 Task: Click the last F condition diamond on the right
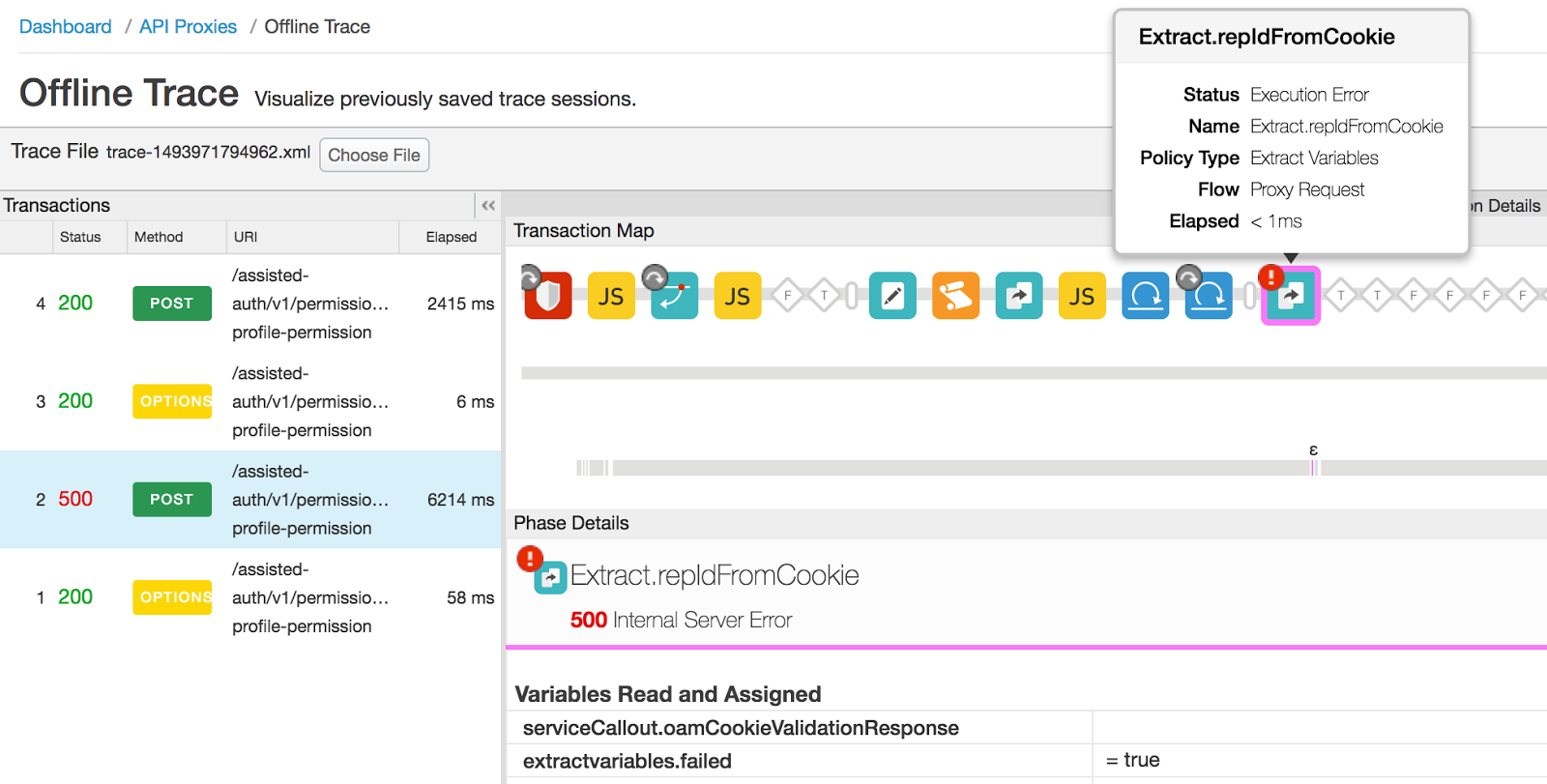[x=1523, y=296]
